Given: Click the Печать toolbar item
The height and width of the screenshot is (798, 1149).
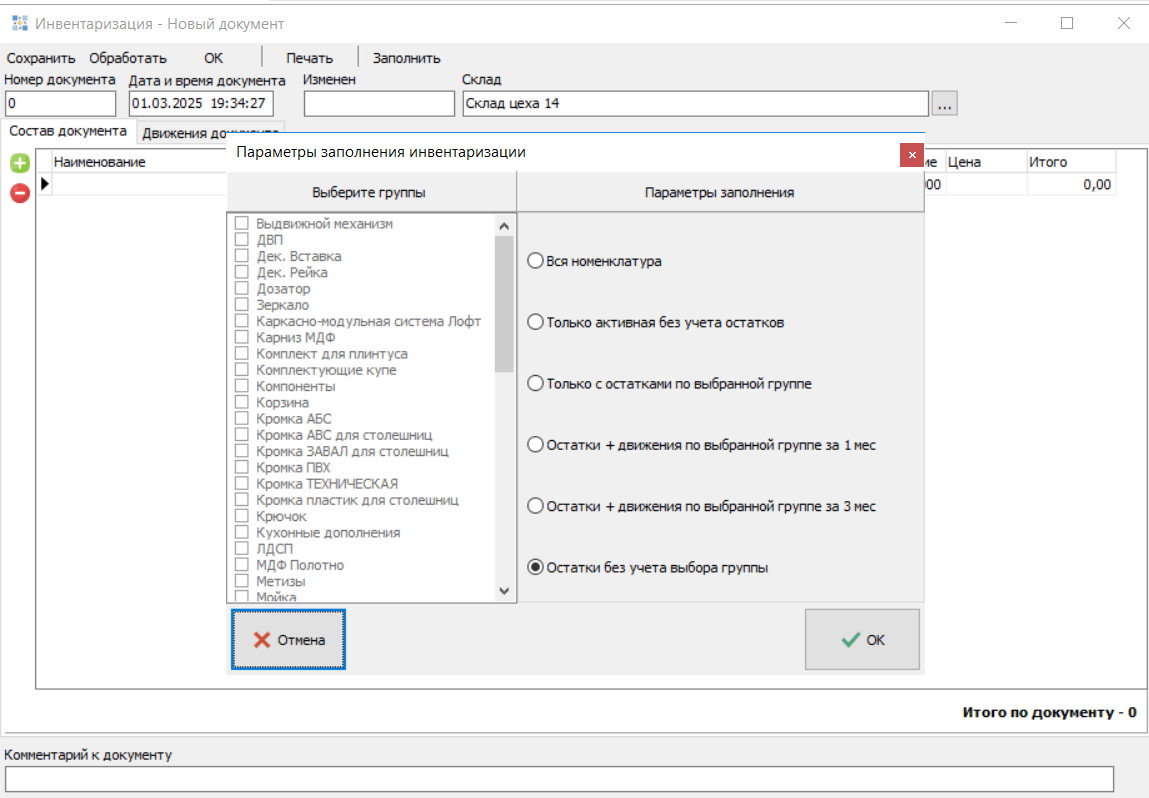Looking at the screenshot, I should coord(309,58).
